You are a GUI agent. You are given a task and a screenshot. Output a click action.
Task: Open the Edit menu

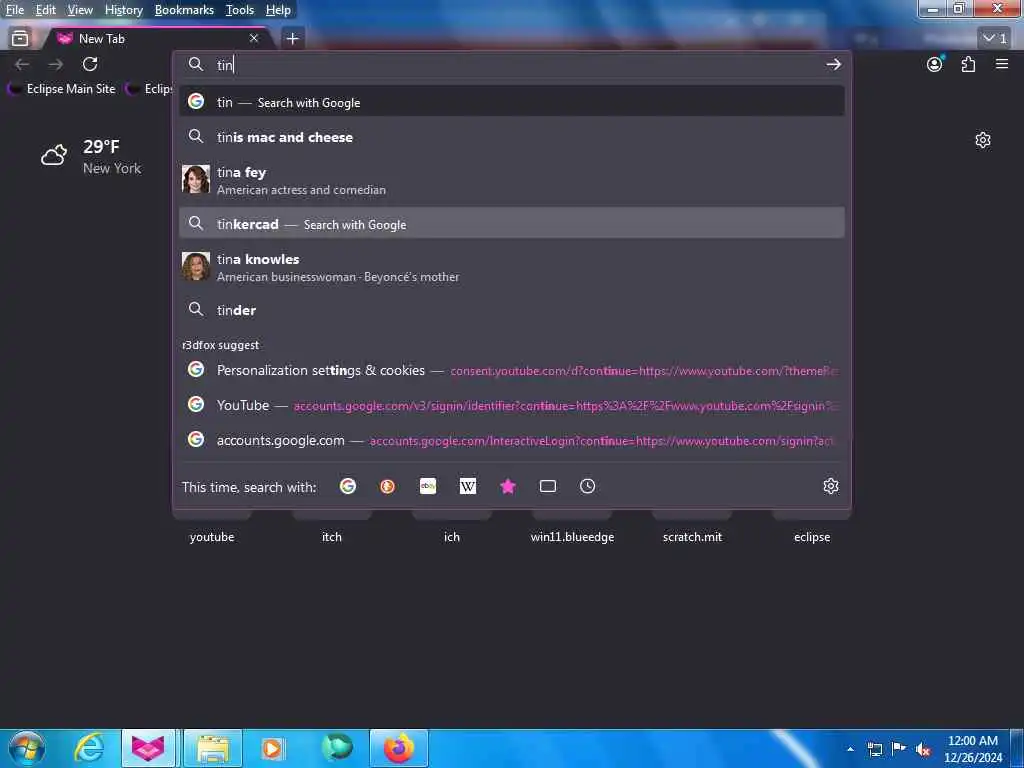pyautogui.click(x=45, y=10)
